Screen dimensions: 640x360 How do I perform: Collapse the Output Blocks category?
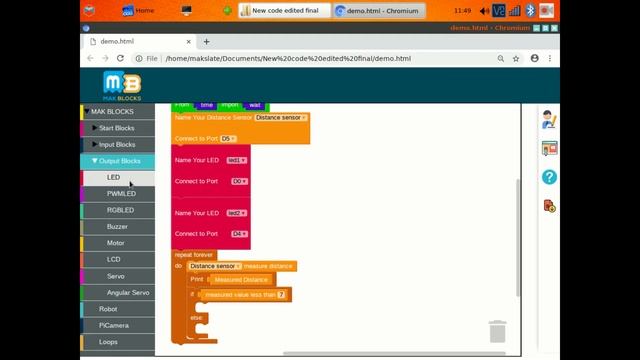[94, 161]
